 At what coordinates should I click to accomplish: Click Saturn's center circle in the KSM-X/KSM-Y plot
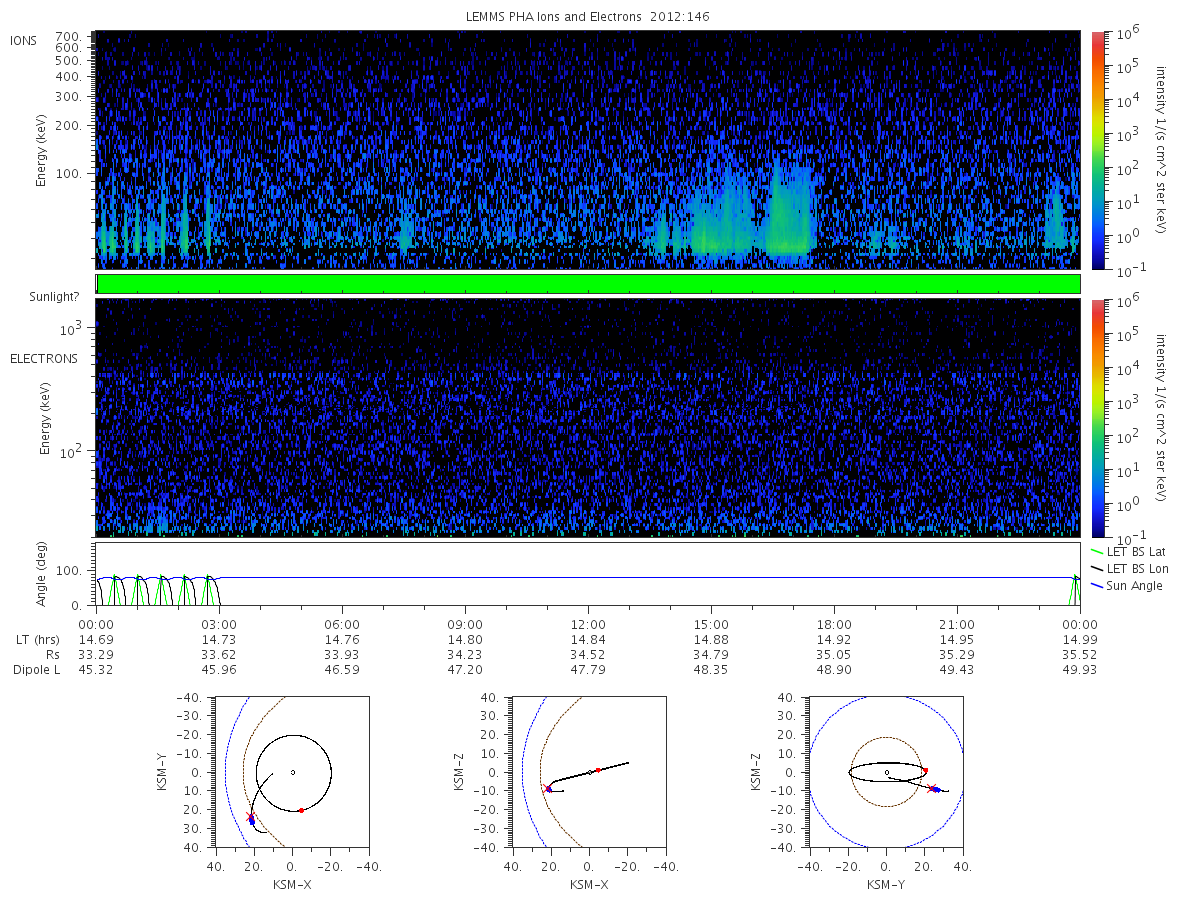tap(293, 772)
